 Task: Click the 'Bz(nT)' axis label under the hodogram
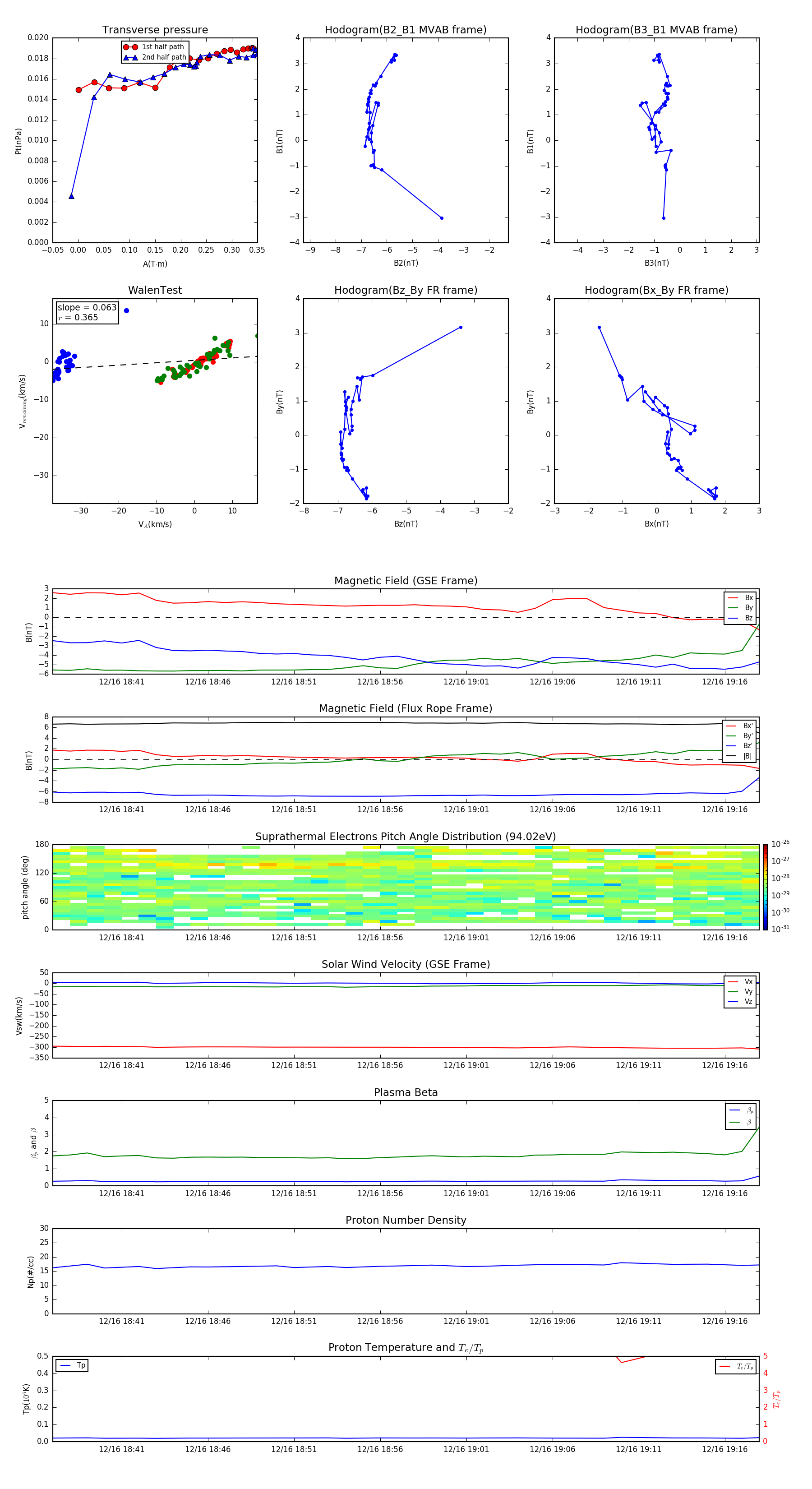406,524
